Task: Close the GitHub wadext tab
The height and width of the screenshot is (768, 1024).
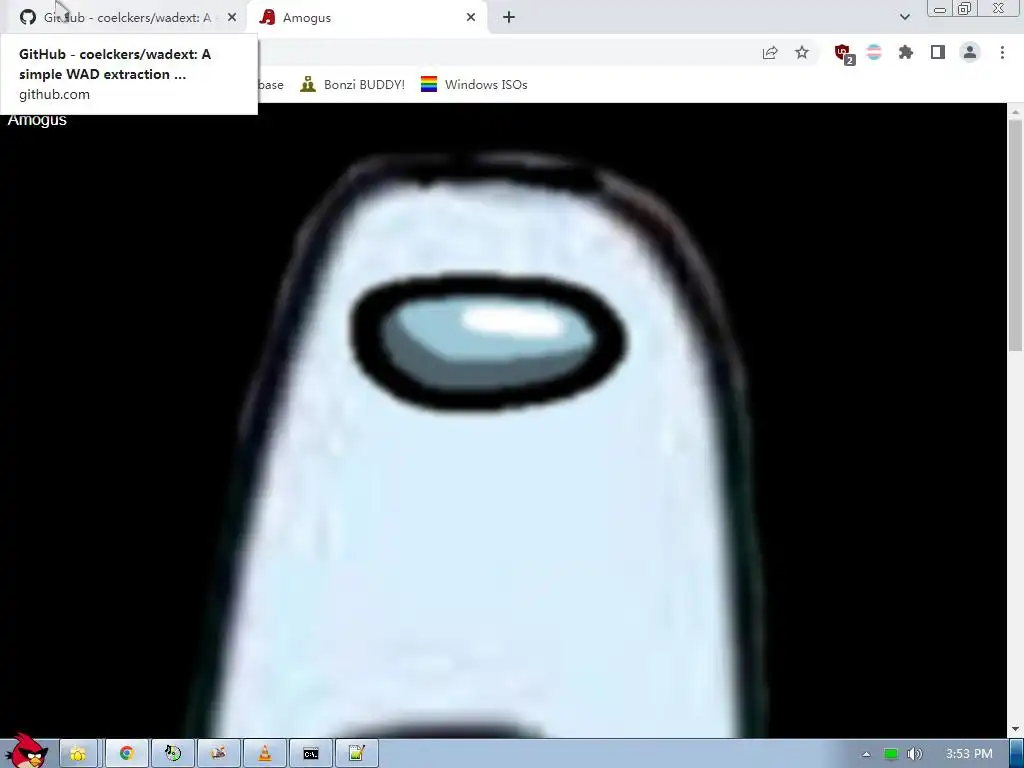Action: coord(232,18)
